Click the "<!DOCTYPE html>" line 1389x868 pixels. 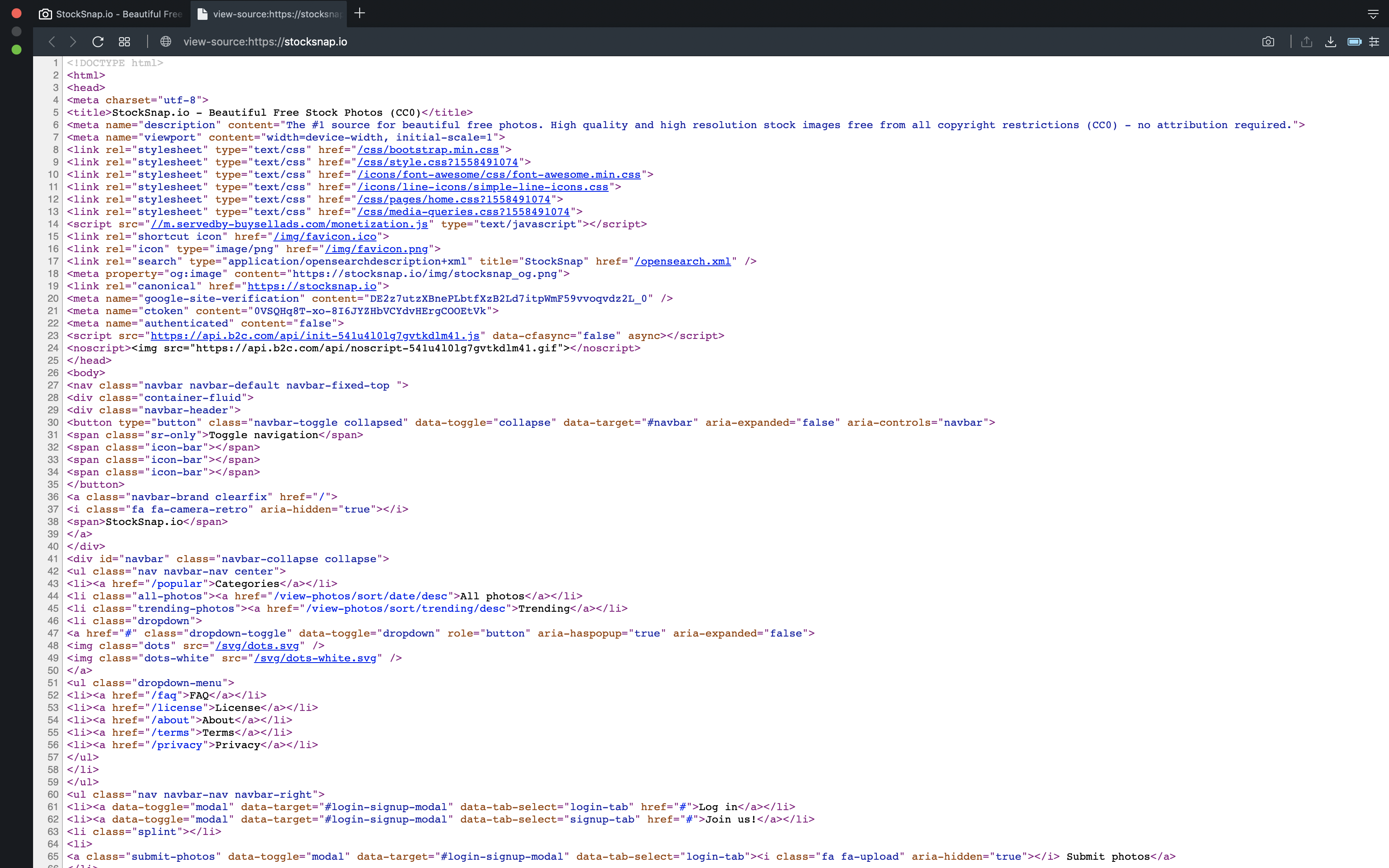(115, 63)
